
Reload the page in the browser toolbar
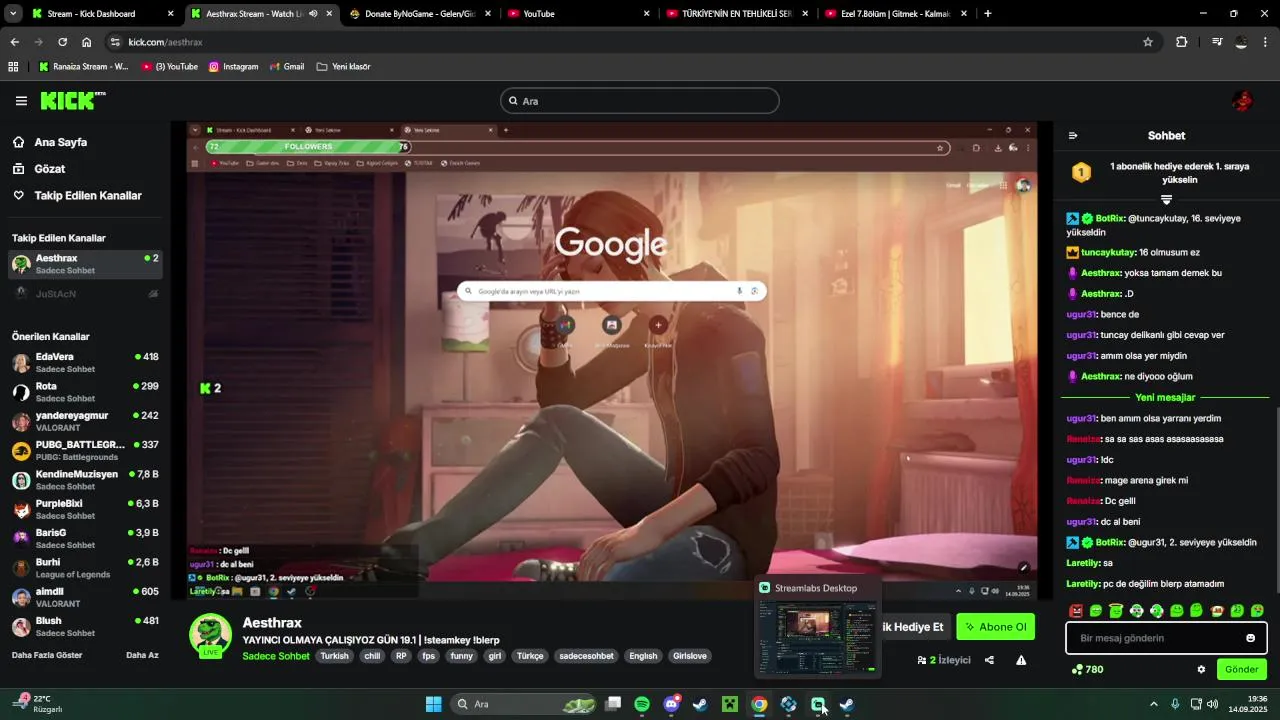(62, 42)
